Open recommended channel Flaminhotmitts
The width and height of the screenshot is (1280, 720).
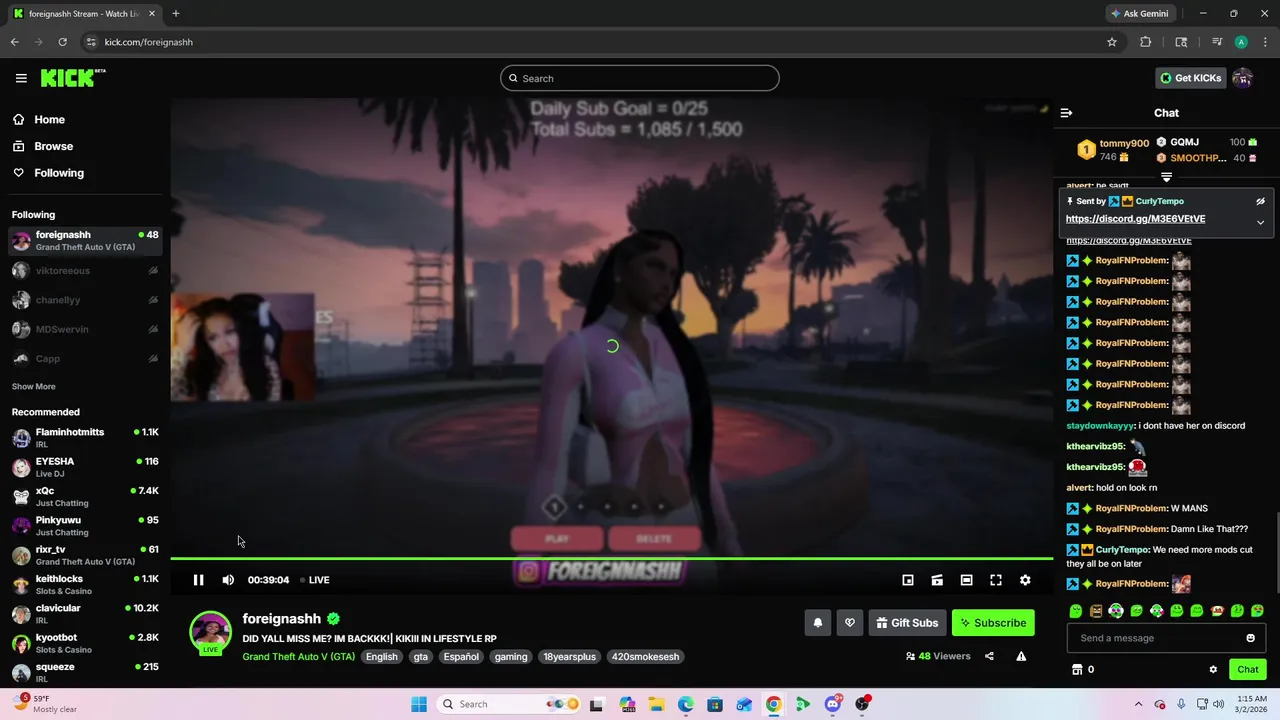pos(85,438)
